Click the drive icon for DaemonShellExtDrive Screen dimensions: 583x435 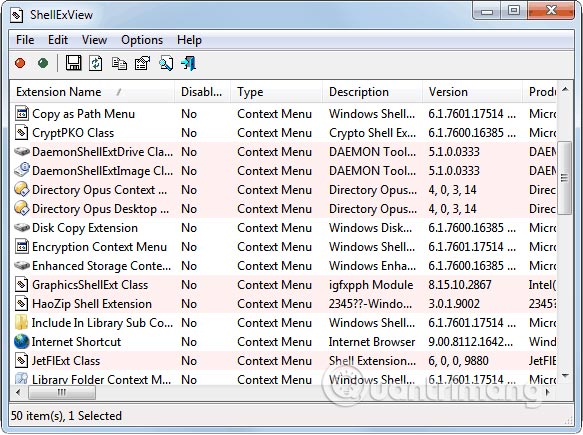(x=22, y=151)
